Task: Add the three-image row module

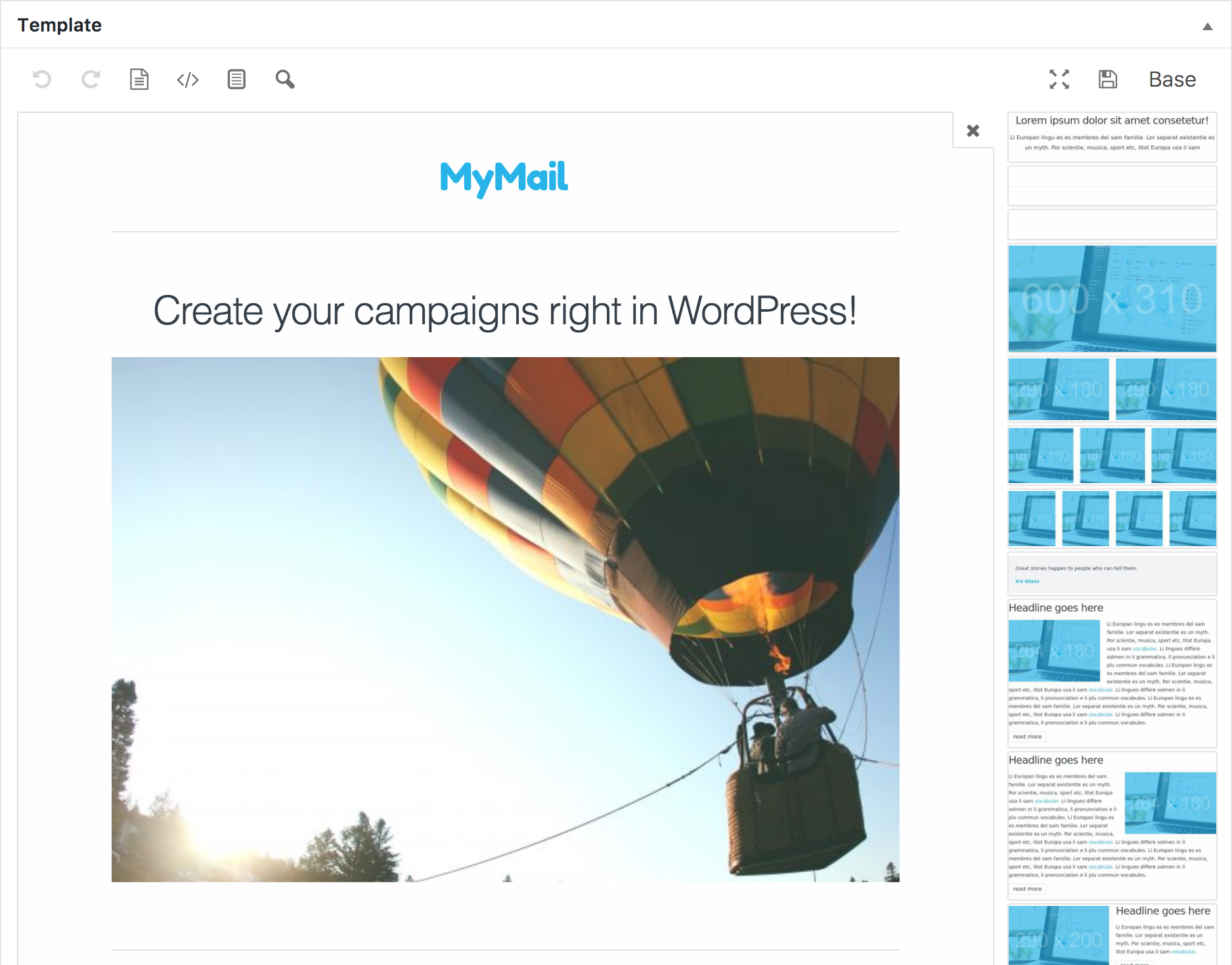Action: tap(1112, 455)
